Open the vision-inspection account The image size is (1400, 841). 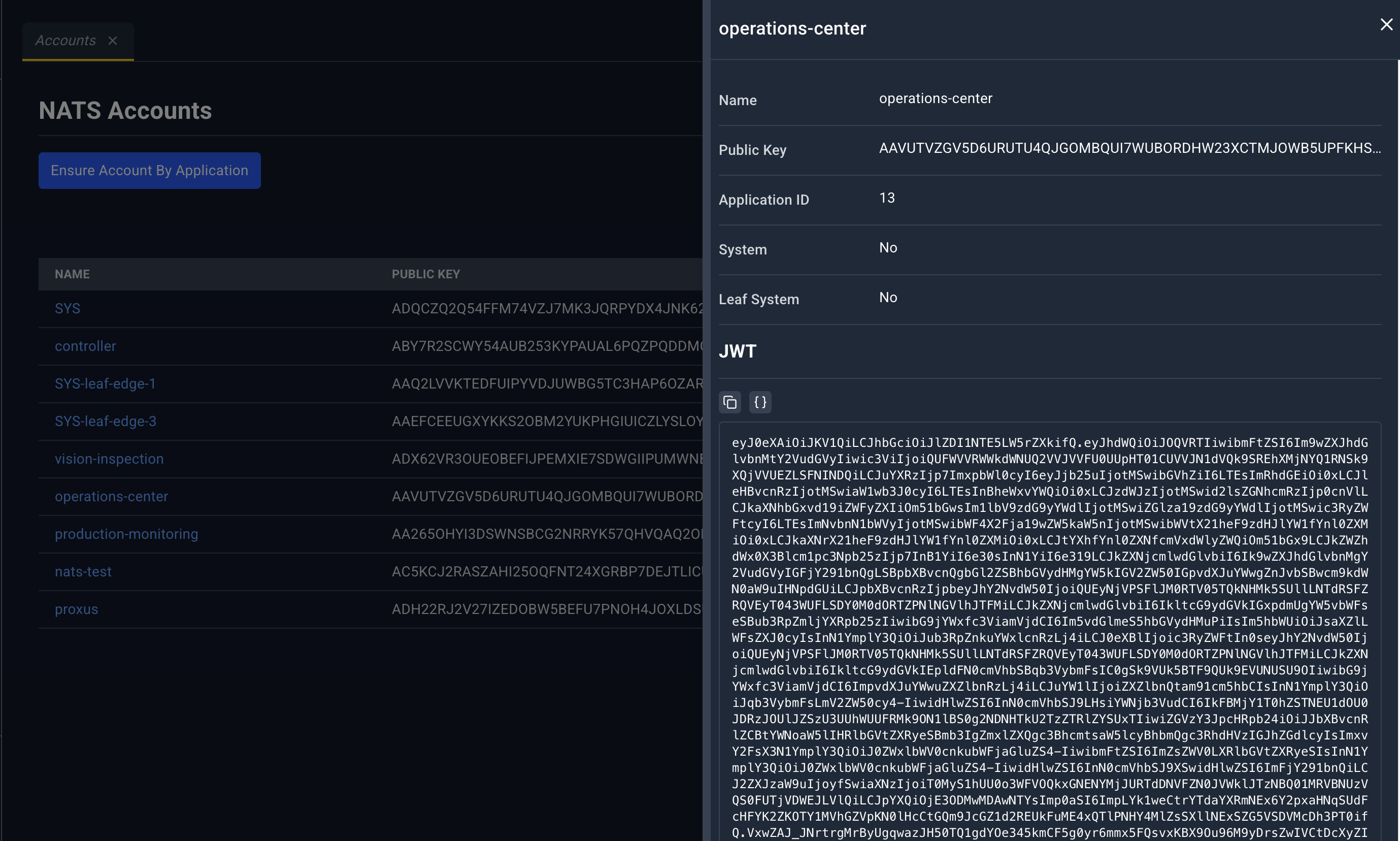coord(109,459)
